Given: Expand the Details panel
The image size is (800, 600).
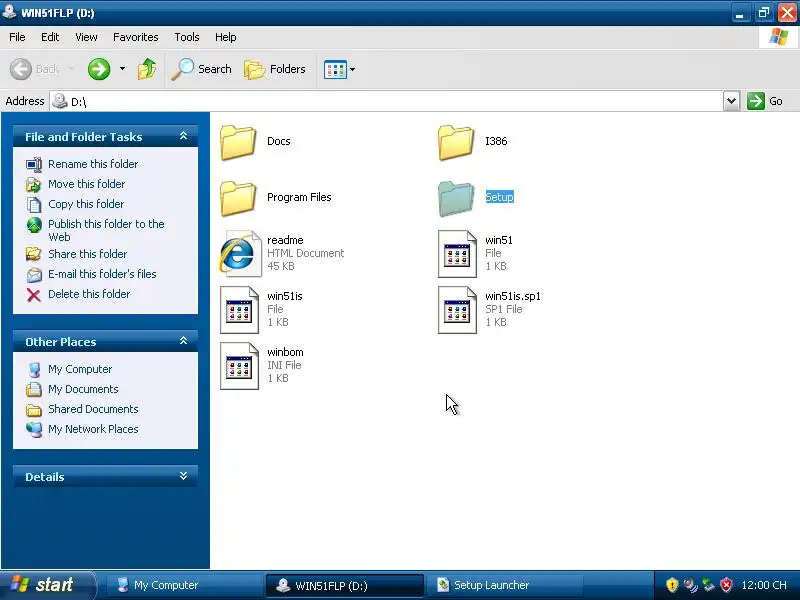Looking at the screenshot, I should pos(184,476).
